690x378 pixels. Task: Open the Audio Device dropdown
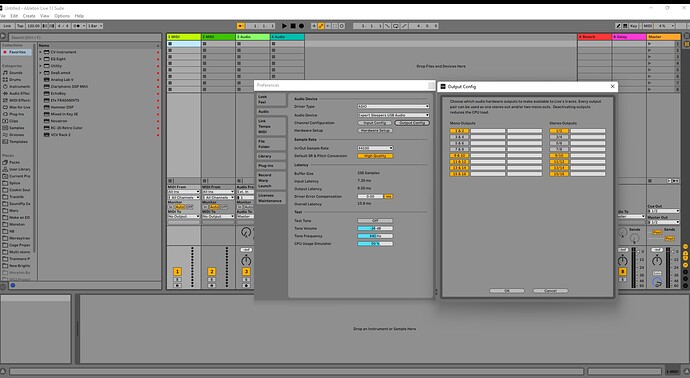click(x=393, y=115)
